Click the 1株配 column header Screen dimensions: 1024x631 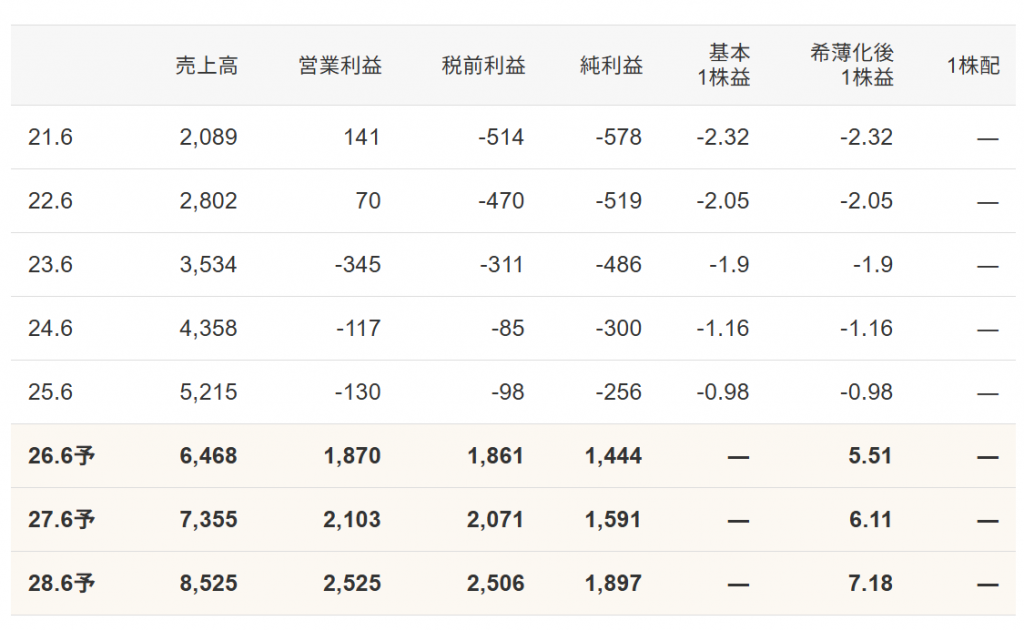pos(973,65)
